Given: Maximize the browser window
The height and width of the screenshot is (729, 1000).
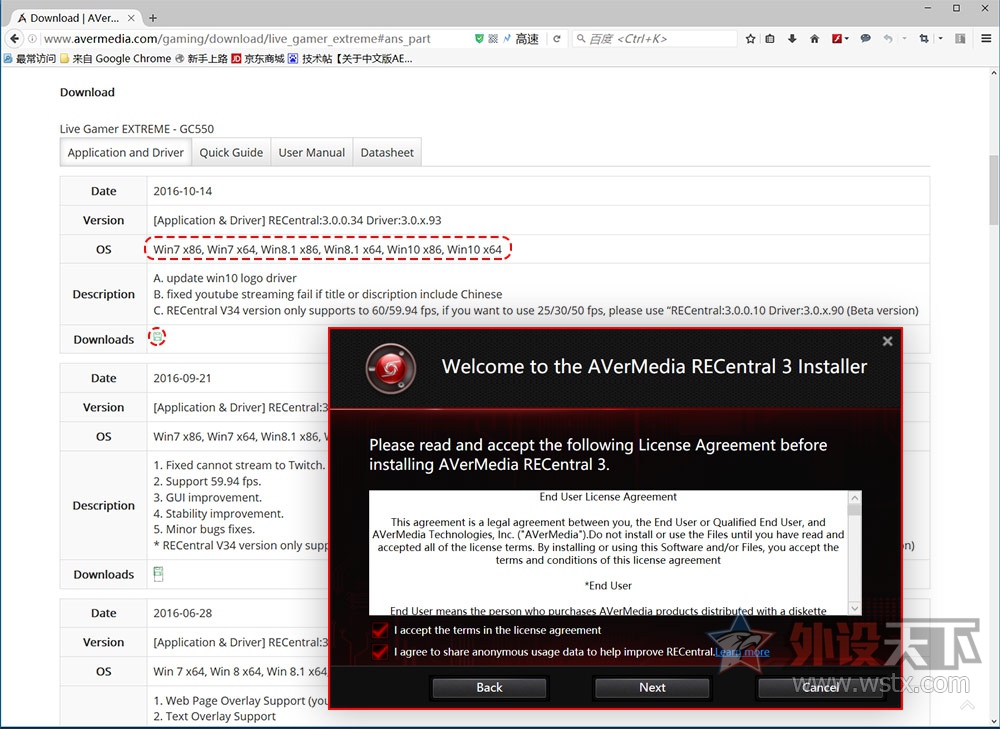Looking at the screenshot, I should tap(956, 8).
